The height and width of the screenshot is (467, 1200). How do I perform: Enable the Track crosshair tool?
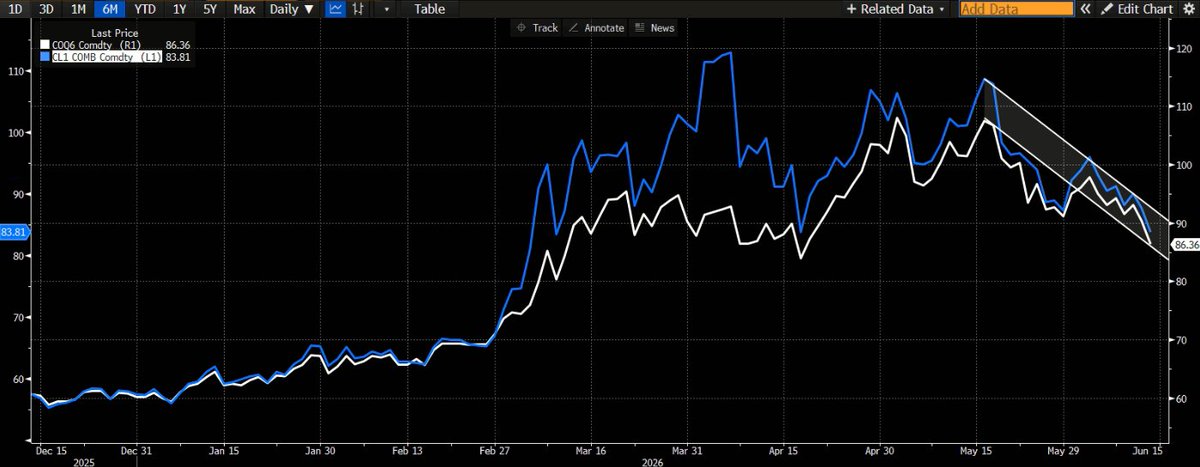pos(537,28)
